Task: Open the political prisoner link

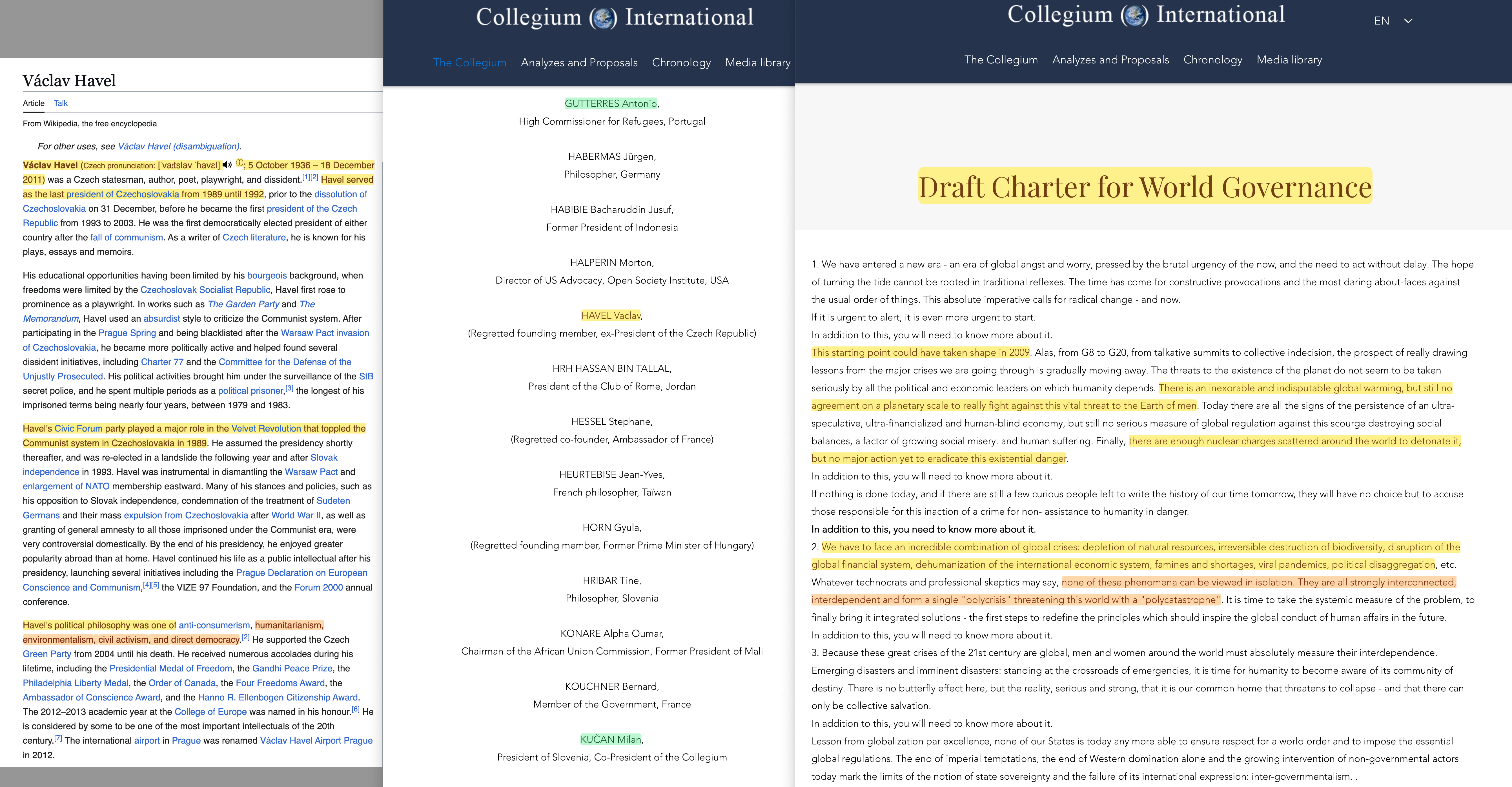Action: tap(250, 391)
